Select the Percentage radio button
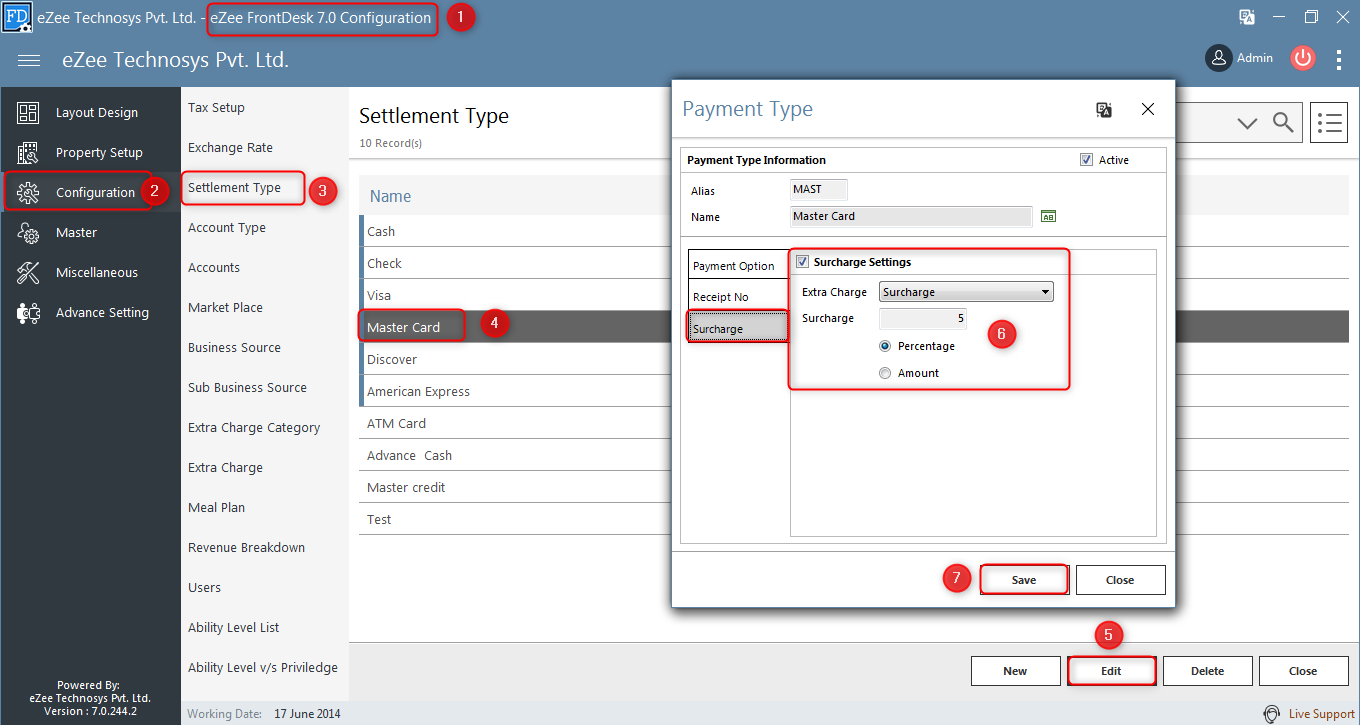 point(884,346)
